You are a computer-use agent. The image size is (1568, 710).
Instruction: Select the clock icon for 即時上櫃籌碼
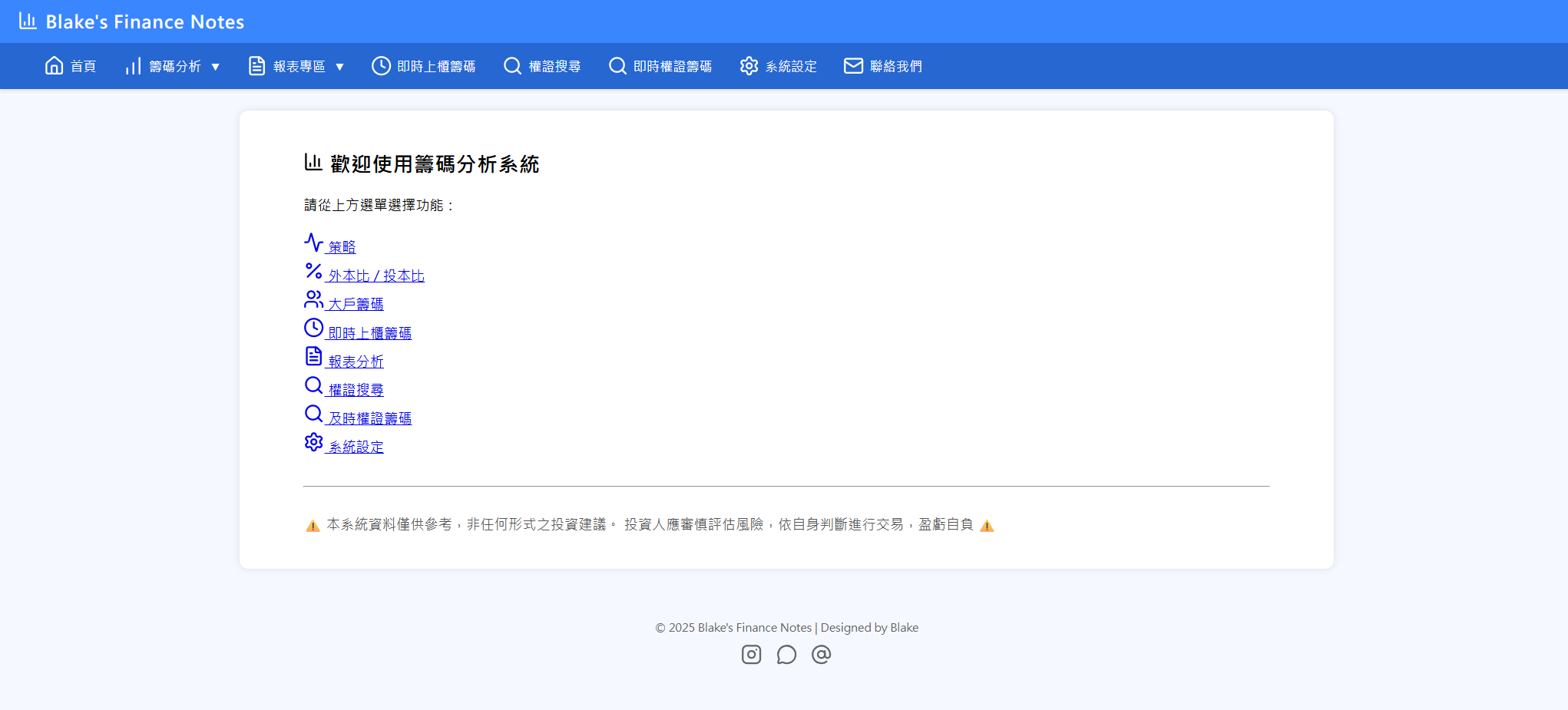point(381,66)
